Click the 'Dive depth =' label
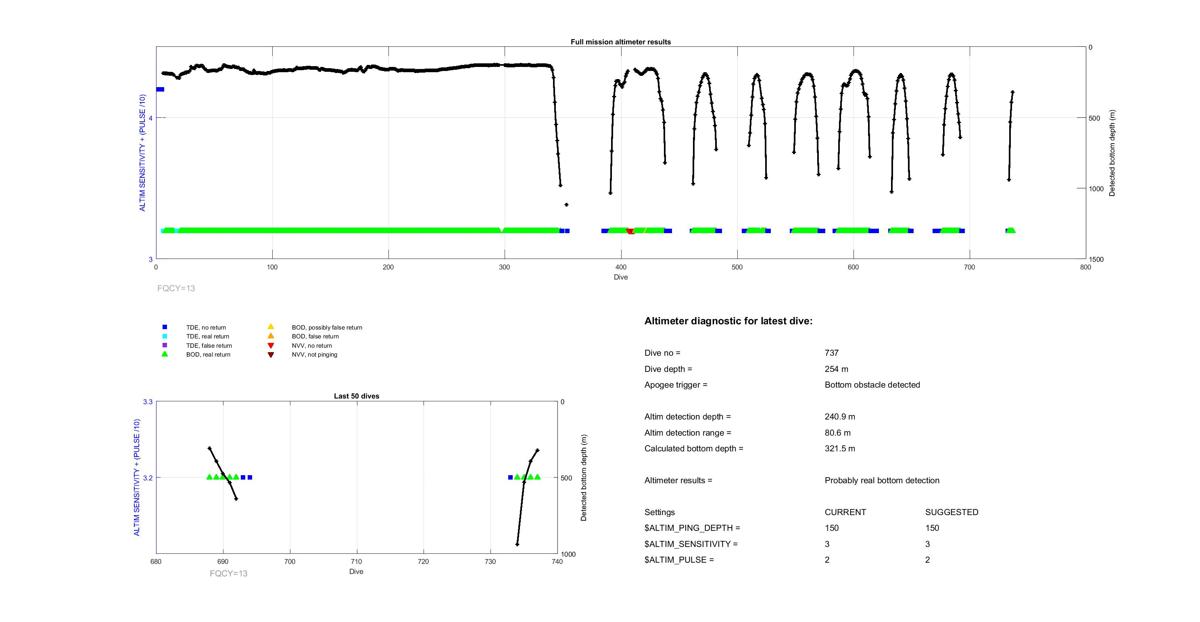The height and width of the screenshot is (622, 1200). tap(668, 369)
